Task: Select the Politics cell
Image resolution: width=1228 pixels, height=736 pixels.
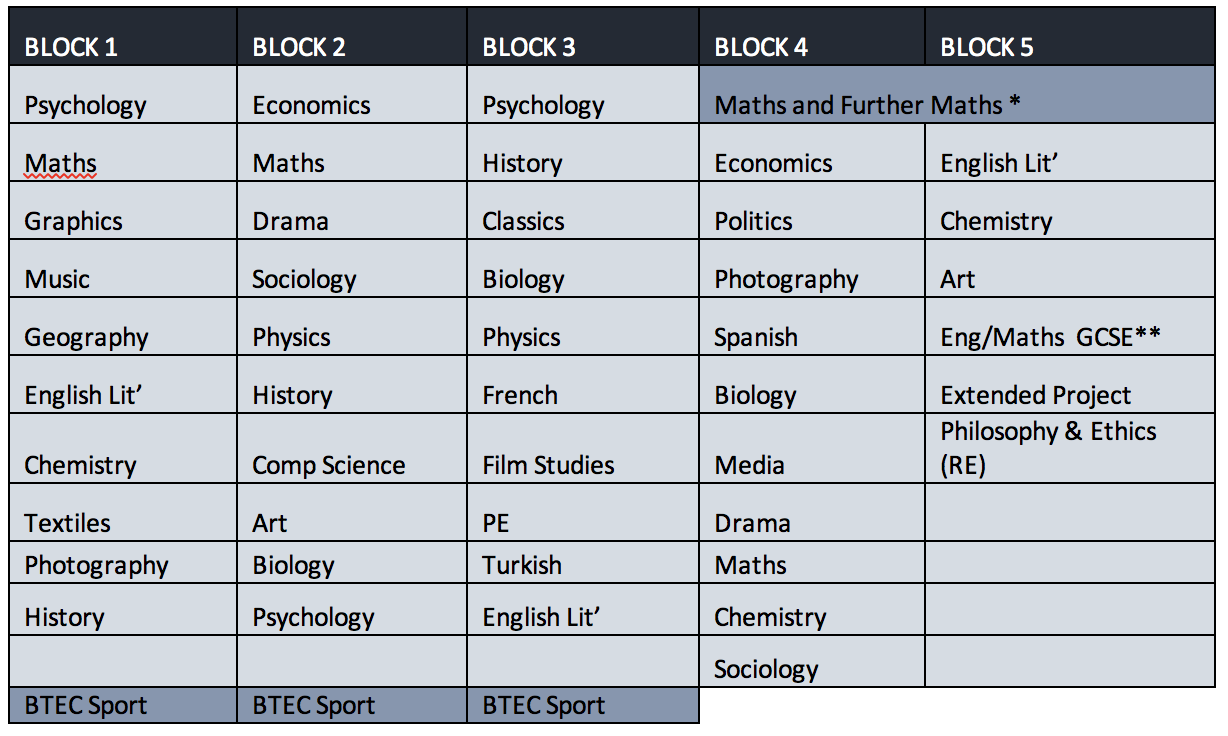Action: (x=753, y=221)
